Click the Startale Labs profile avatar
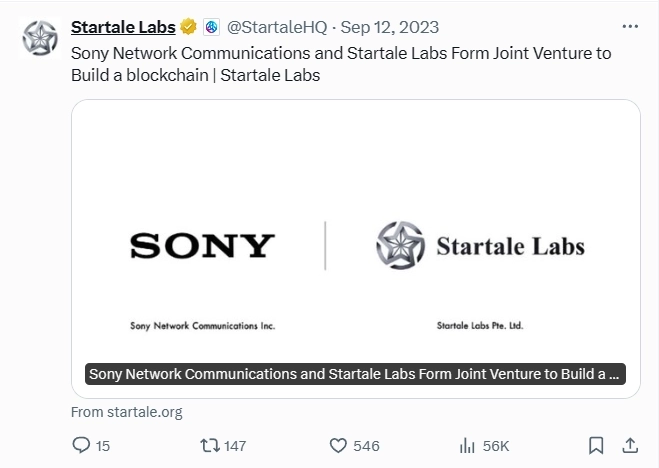This screenshot has width=659, height=468. click(x=40, y=37)
